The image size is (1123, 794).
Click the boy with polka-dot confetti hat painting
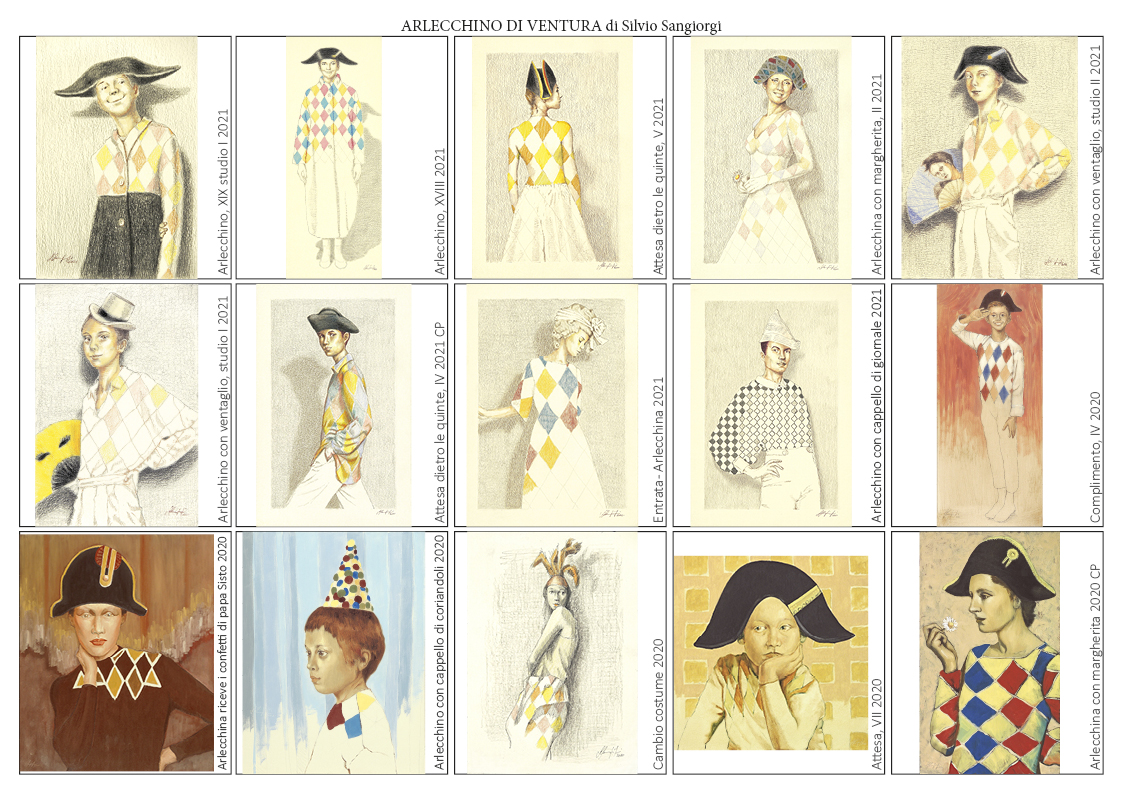333,652
